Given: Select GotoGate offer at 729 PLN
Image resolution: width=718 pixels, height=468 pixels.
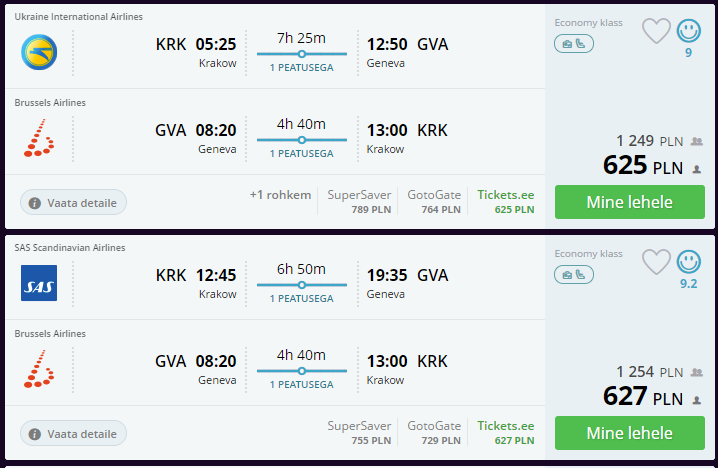Looking at the screenshot, I should click(x=434, y=432).
